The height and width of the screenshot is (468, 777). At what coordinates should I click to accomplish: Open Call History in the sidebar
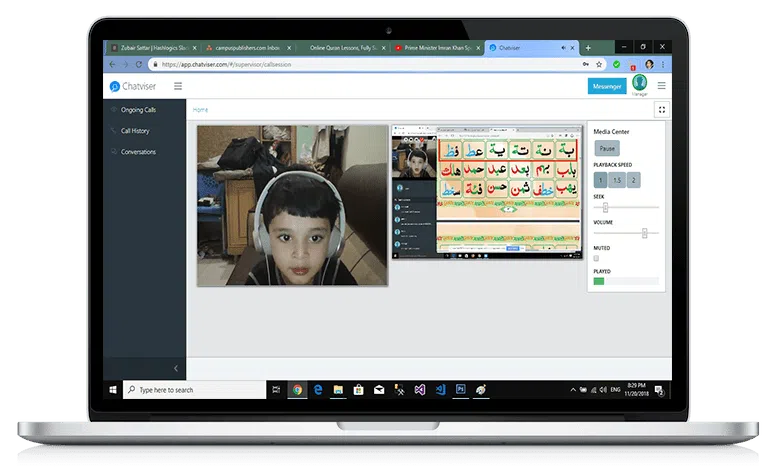135,131
